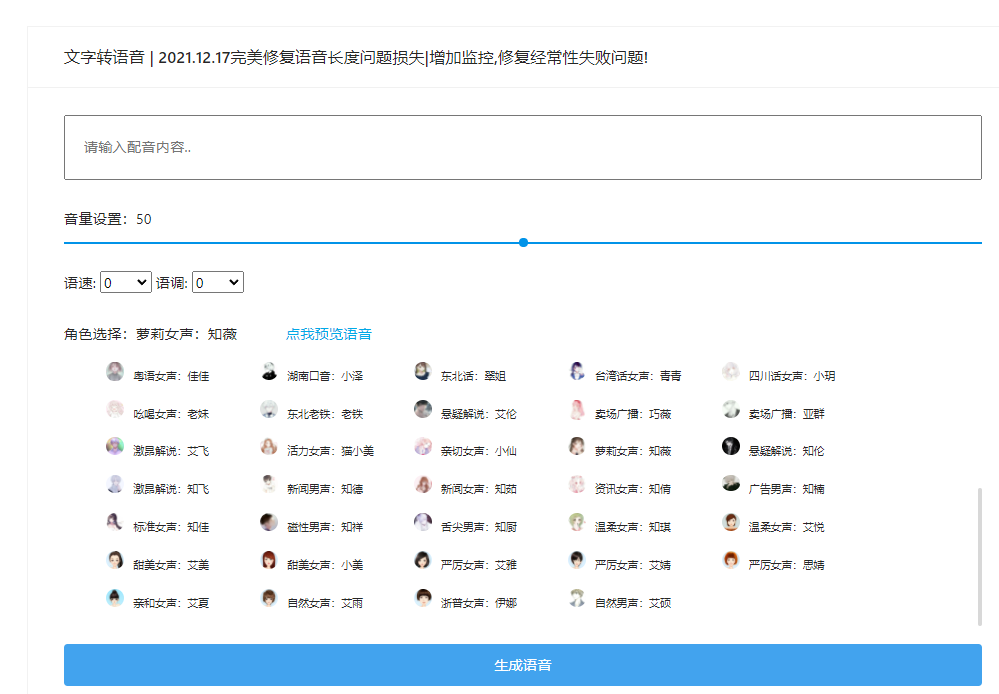Choose the 悬疑解说：艾伦 avatar
The height and width of the screenshot is (694, 999).
[x=423, y=409]
